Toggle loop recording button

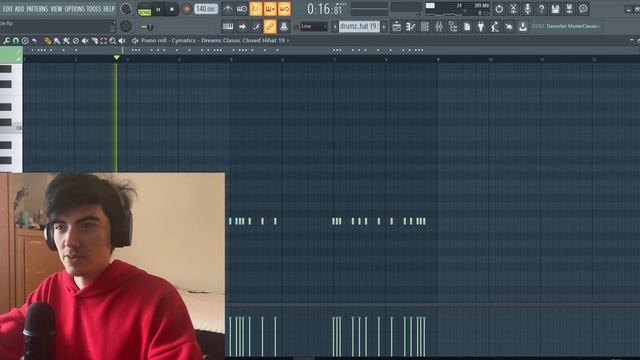click(284, 9)
